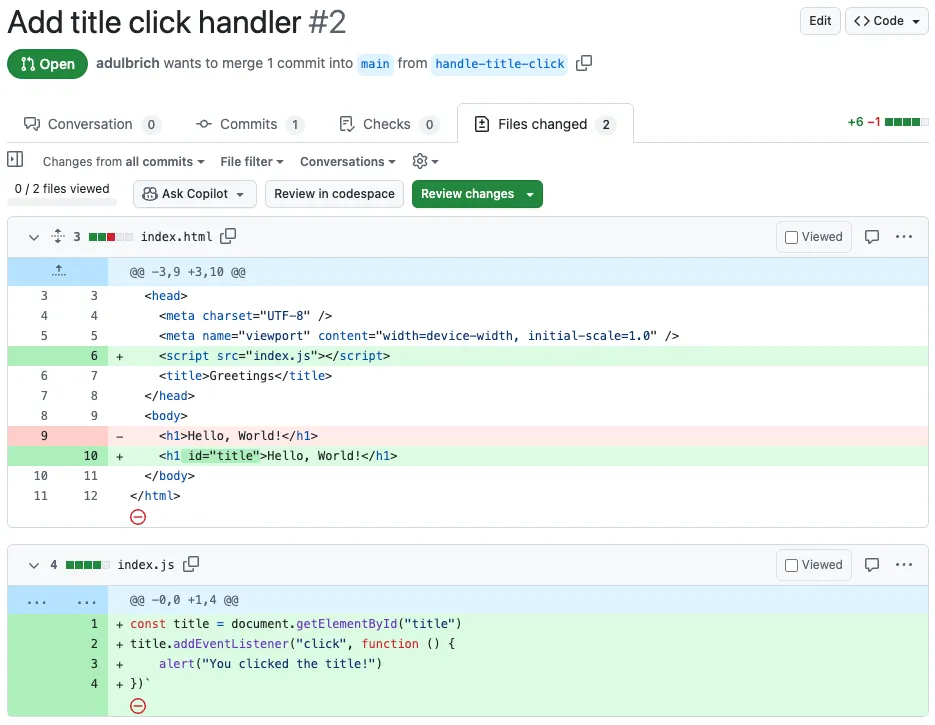Screen dimensions: 935x725
Task: Open the Ask Copilot menu
Action: pyautogui.click(x=194, y=194)
